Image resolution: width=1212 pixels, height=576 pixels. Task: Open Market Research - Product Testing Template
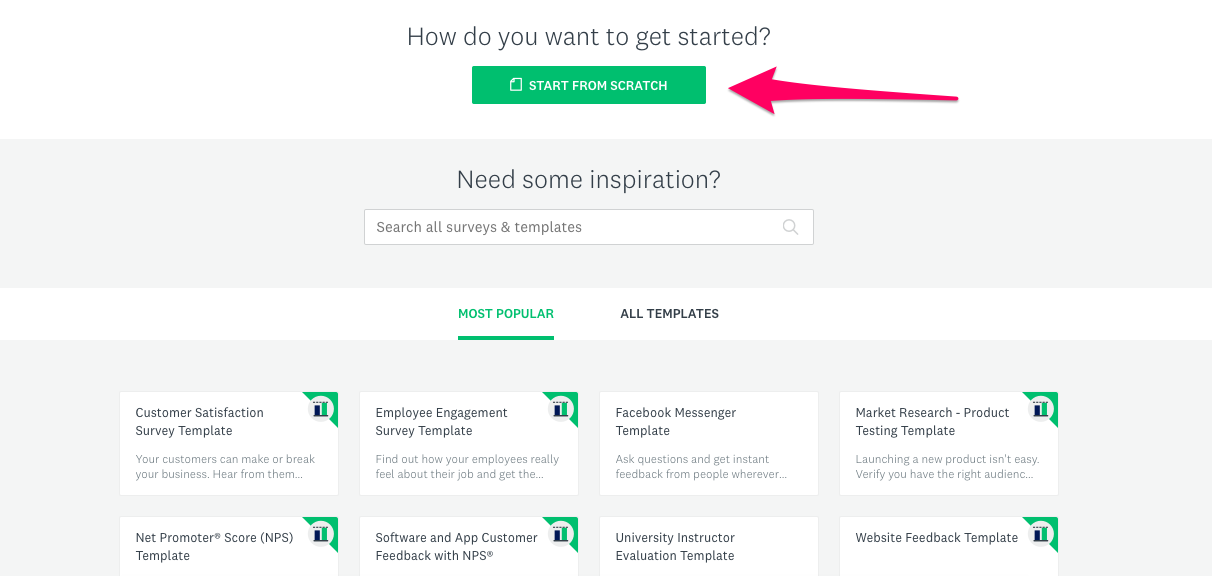tap(949, 443)
